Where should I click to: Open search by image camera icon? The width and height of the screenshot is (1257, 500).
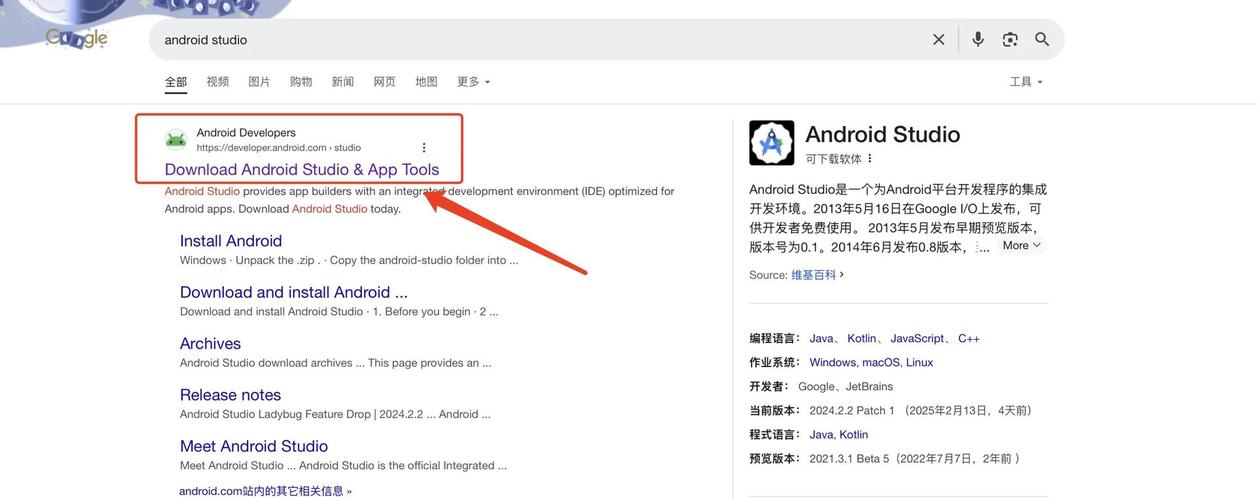click(1010, 39)
